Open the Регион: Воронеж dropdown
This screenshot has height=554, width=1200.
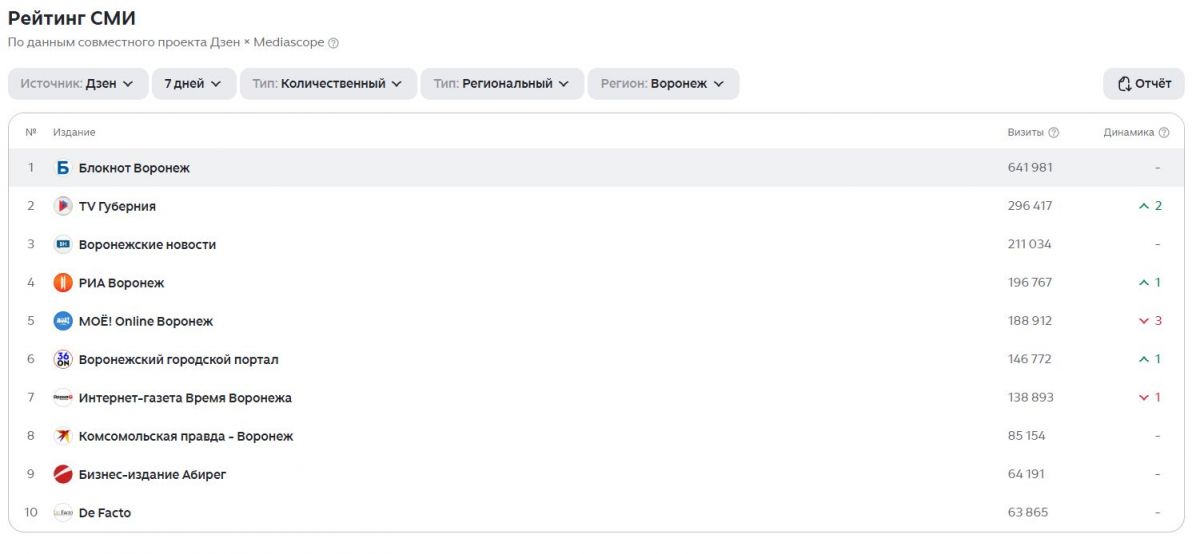click(663, 84)
